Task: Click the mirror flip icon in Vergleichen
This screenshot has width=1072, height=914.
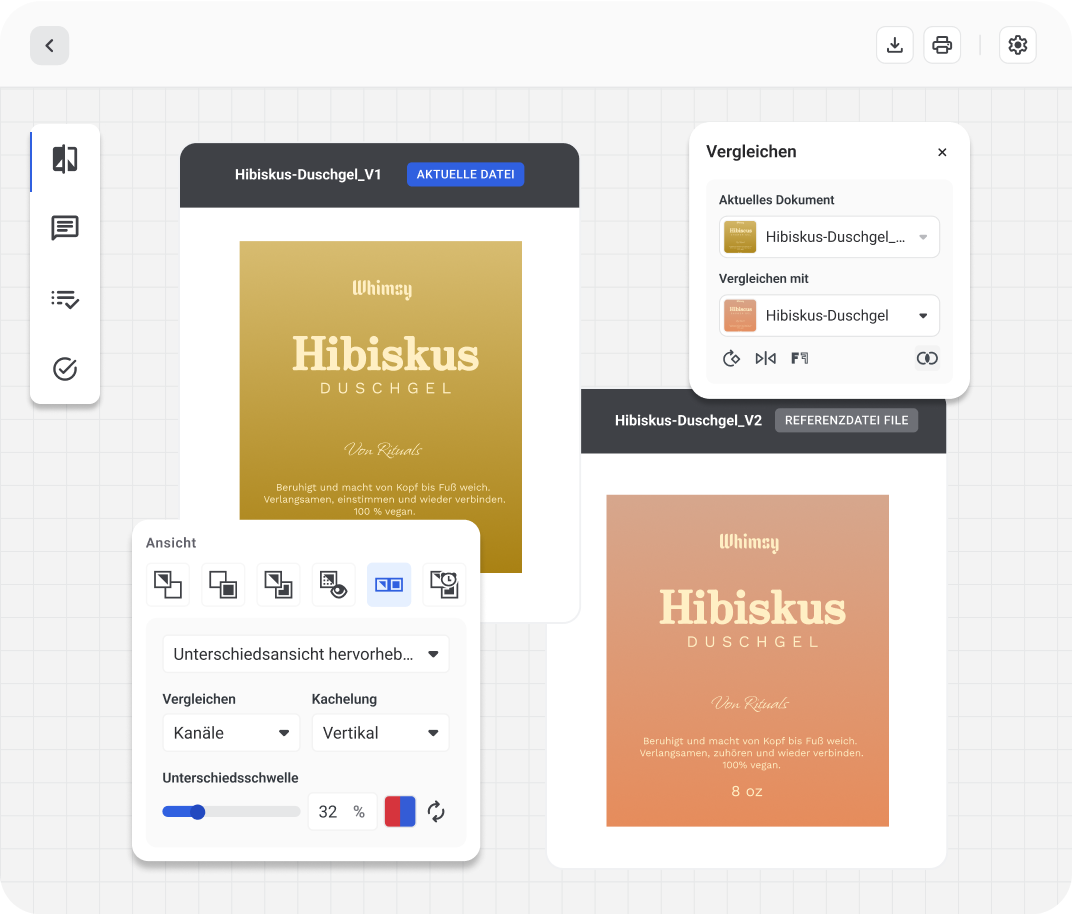Action: [765, 358]
